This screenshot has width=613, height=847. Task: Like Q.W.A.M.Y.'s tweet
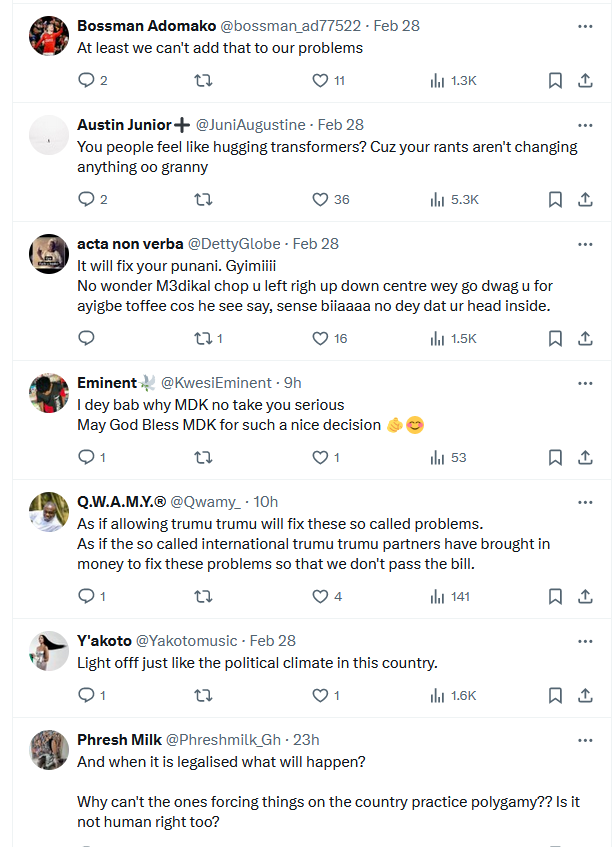pos(320,596)
